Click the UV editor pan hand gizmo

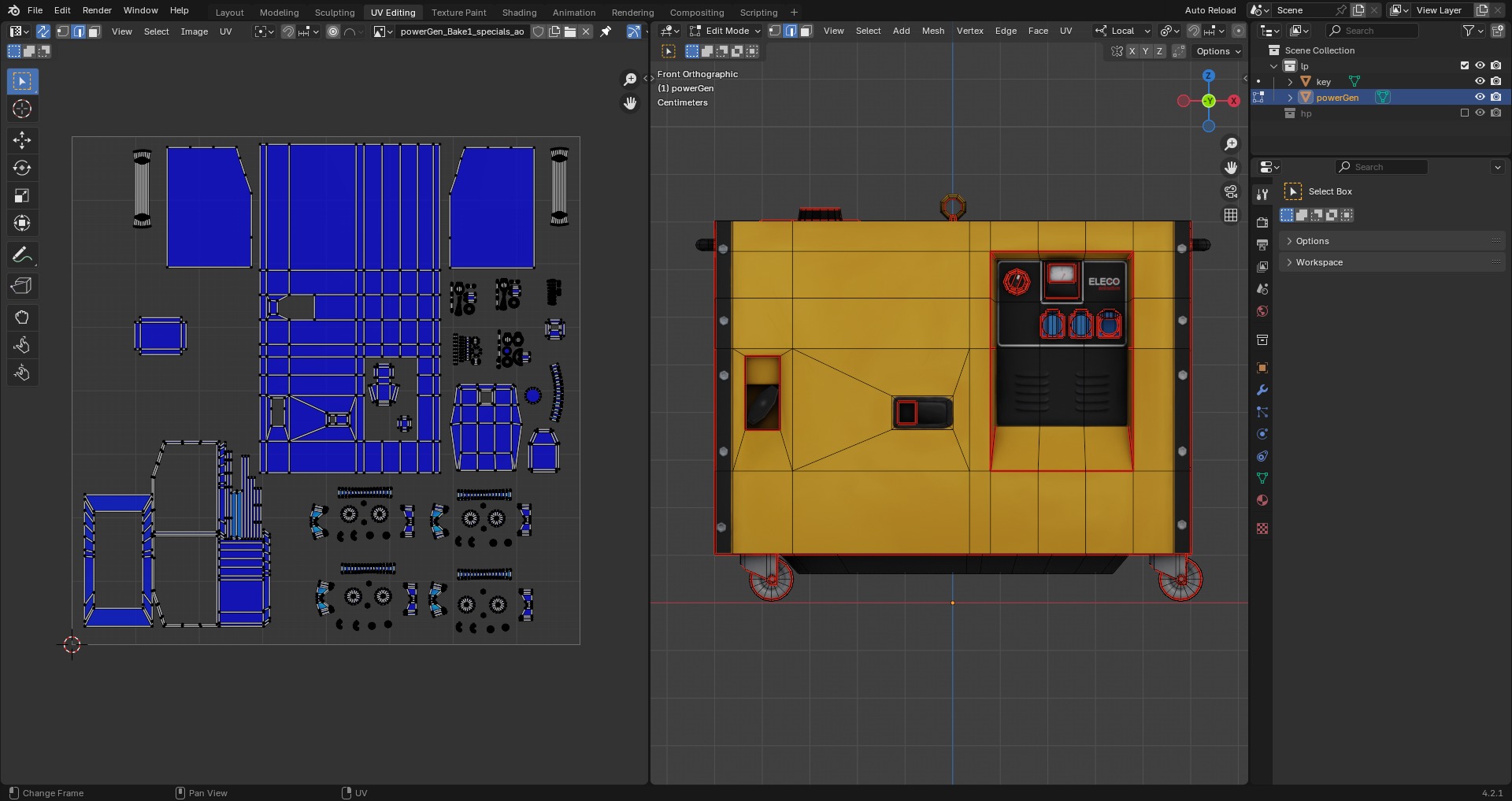[630, 103]
